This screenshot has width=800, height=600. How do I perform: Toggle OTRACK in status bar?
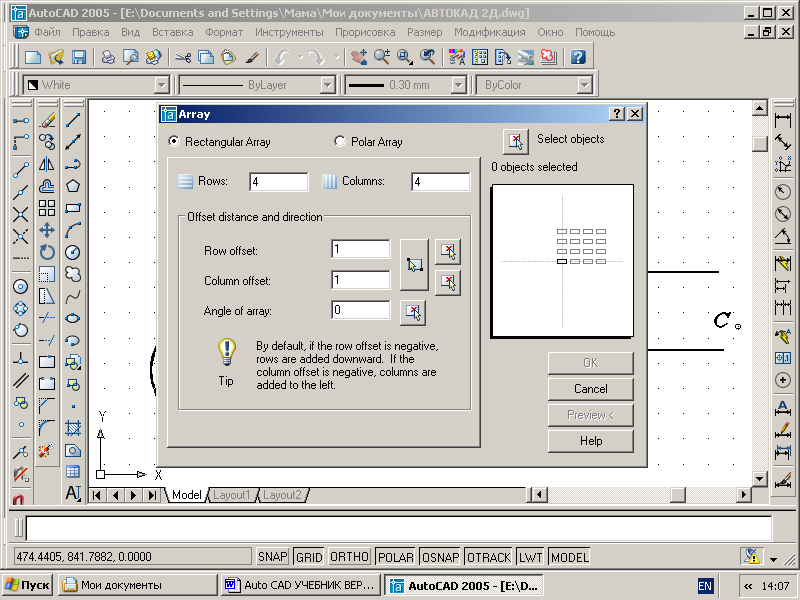point(489,557)
